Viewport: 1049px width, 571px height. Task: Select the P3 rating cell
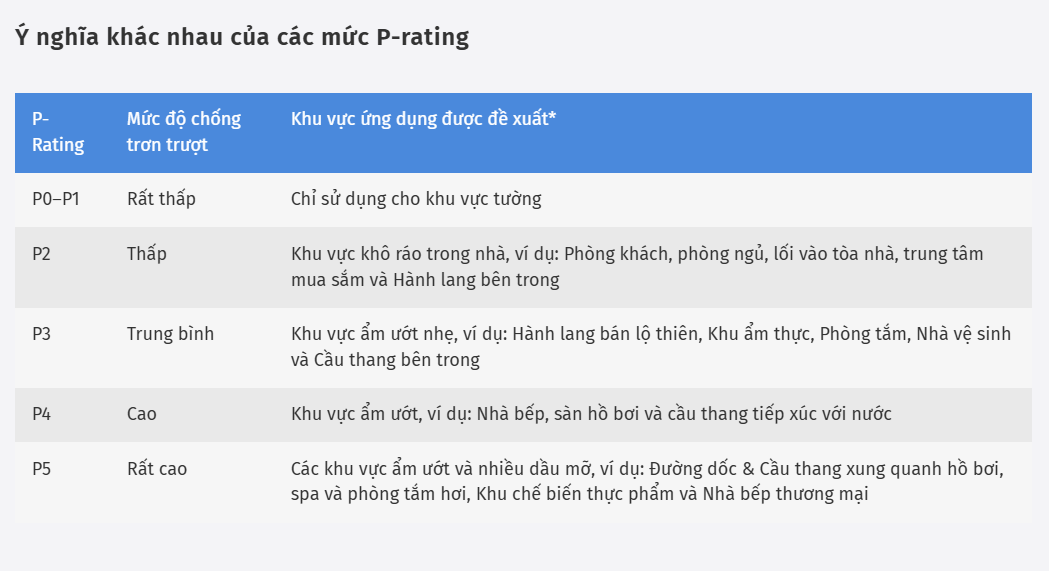tap(42, 334)
